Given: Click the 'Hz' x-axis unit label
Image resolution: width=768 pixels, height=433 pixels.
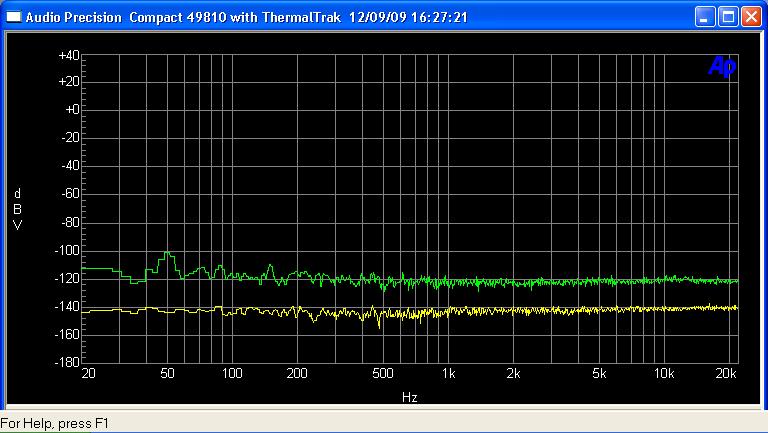Looking at the screenshot, I should [409, 397].
